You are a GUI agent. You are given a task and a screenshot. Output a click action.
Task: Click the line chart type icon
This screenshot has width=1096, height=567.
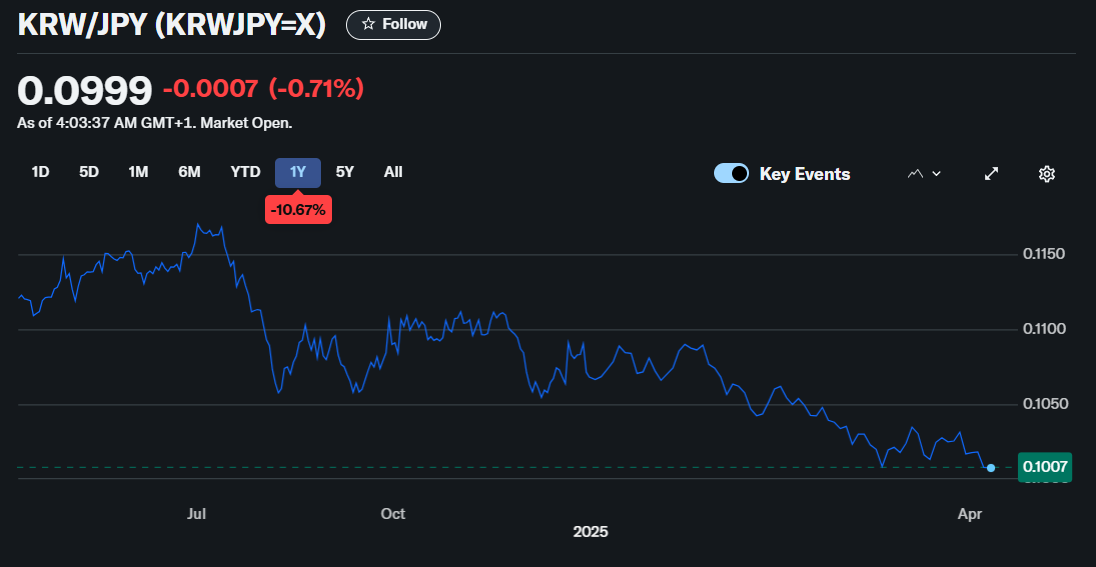(914, 174)
